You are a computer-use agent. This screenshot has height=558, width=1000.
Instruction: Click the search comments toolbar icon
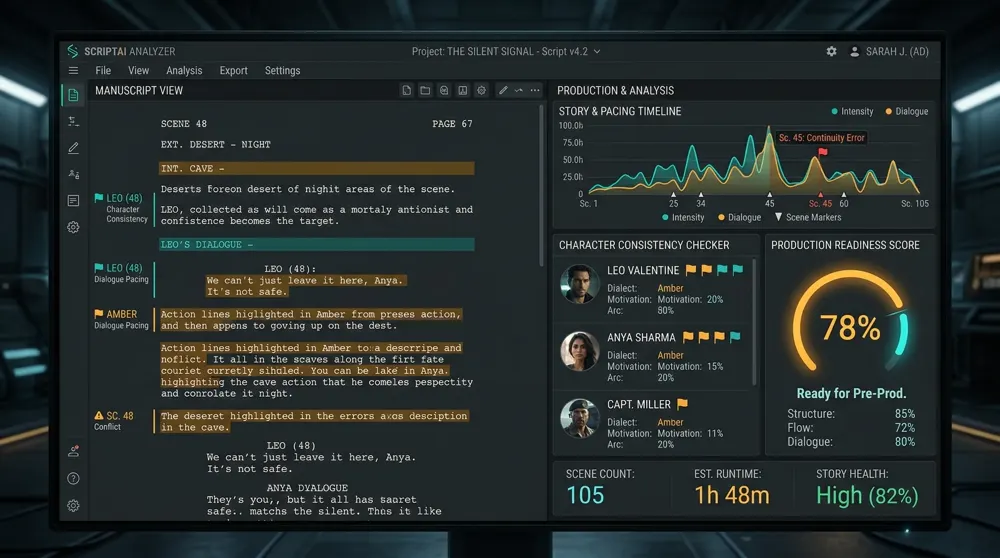coord(444,91)
